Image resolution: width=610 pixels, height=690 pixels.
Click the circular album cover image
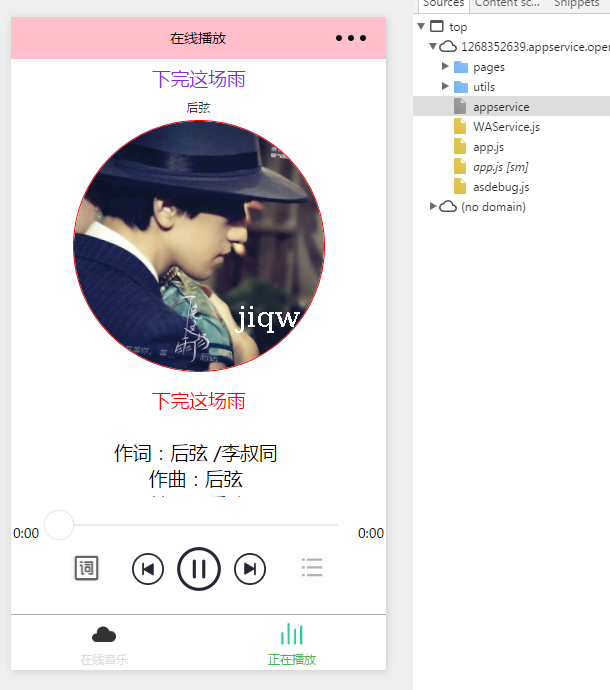(x=199, y=246)
